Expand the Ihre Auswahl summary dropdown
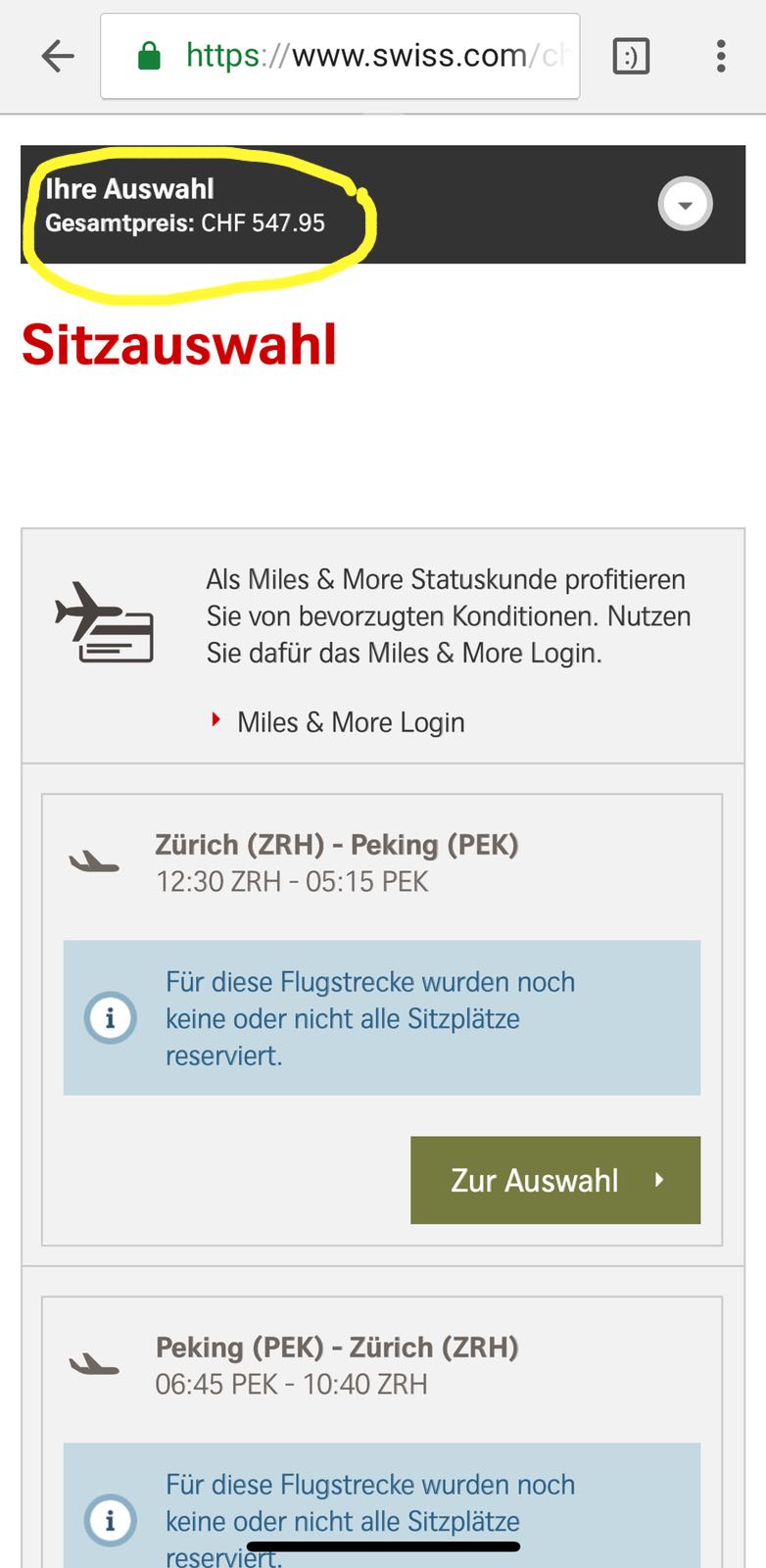This screenshot has height=1568, width=766. coord(685,205)
